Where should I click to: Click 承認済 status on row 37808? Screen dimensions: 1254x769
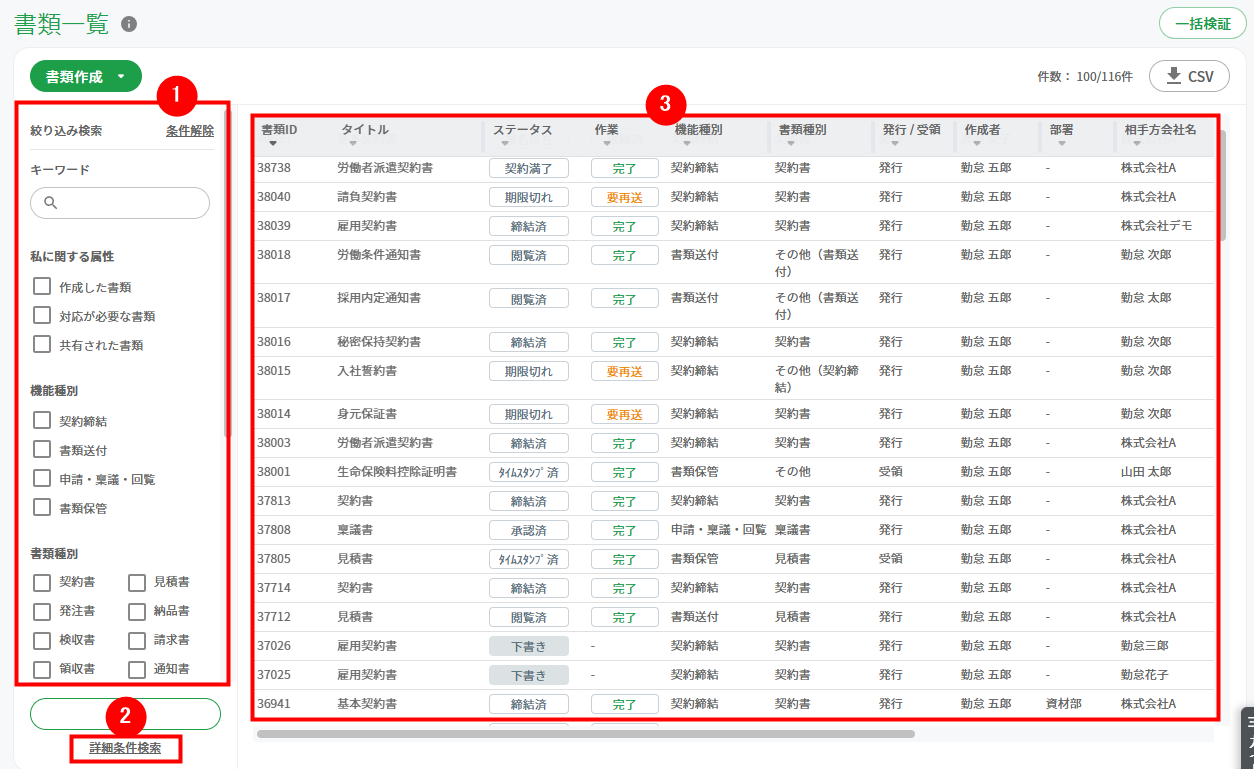tap(529, 529)
